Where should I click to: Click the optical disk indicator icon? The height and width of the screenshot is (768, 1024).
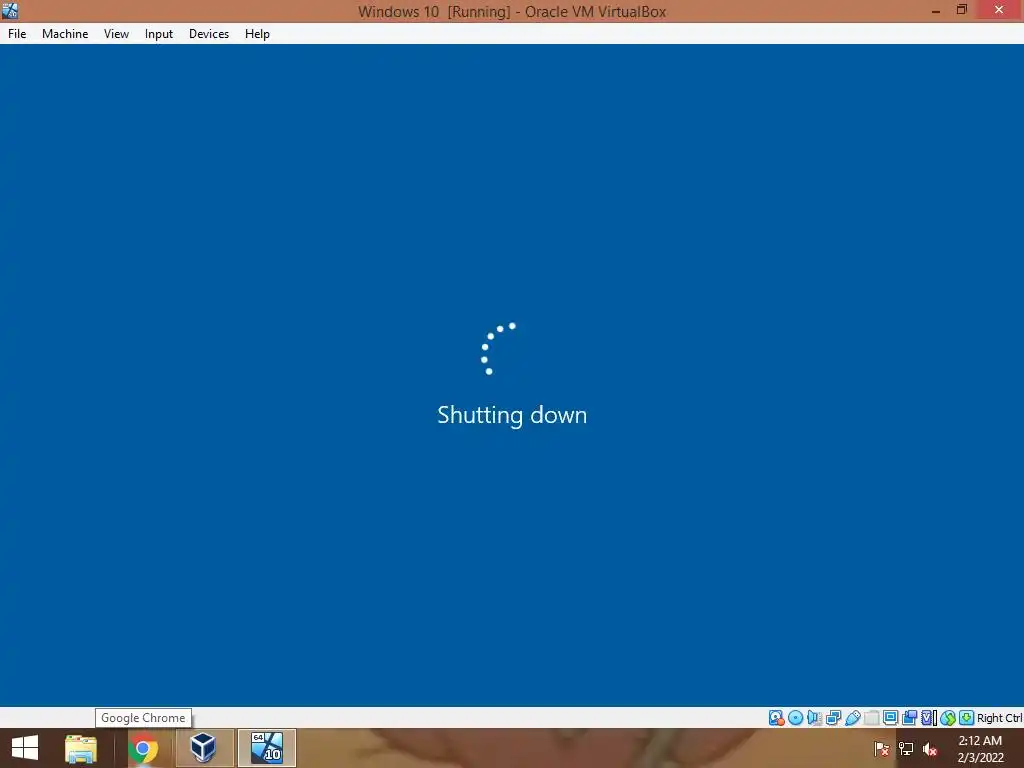(795, 718)
